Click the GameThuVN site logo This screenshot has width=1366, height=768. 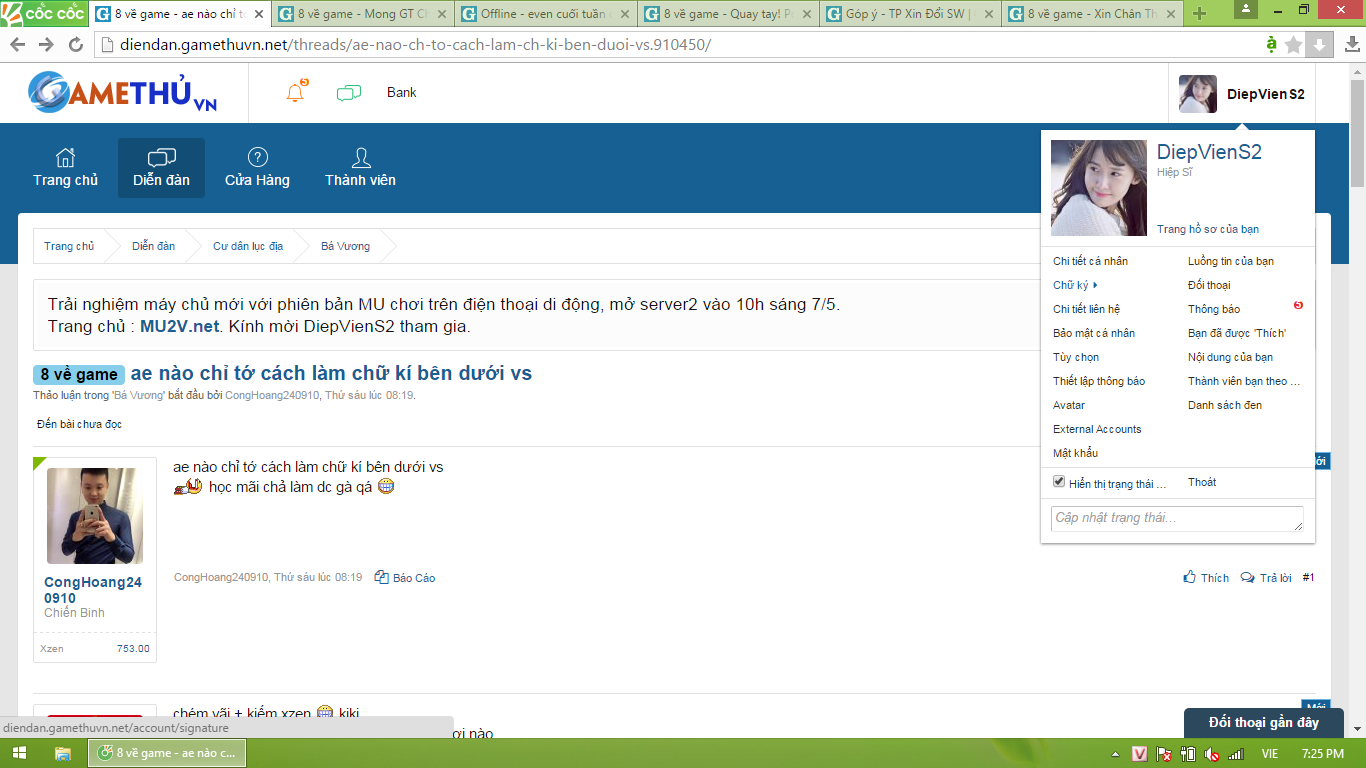point(122,92)
